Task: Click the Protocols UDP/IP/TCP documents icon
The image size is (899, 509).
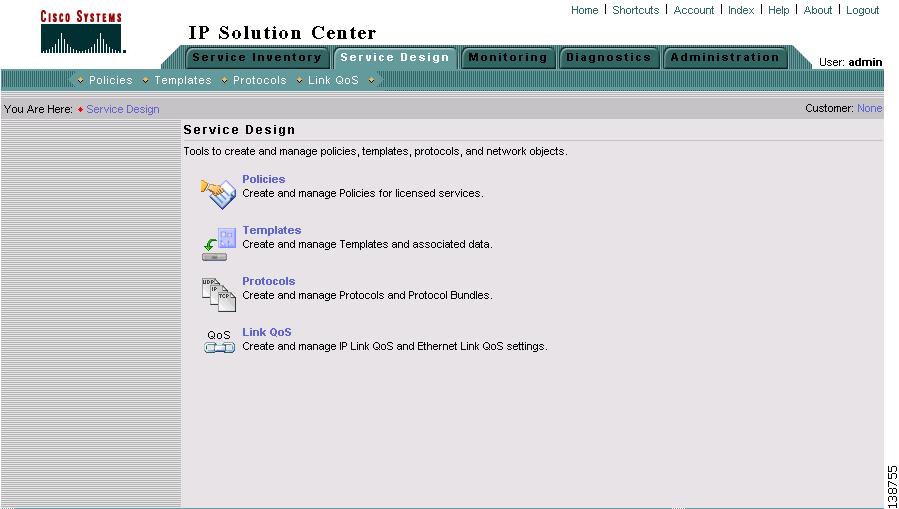Action: click(218, 295)
